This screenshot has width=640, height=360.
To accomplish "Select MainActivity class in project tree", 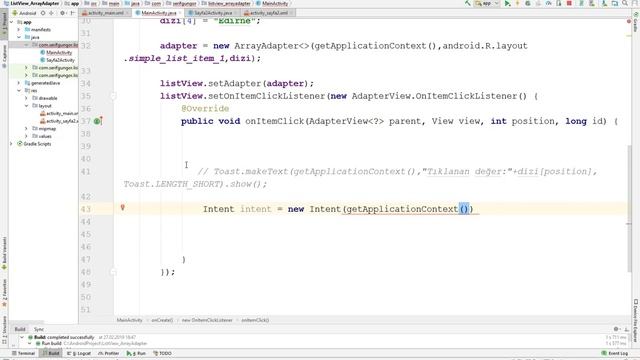I will click(56, 52).
